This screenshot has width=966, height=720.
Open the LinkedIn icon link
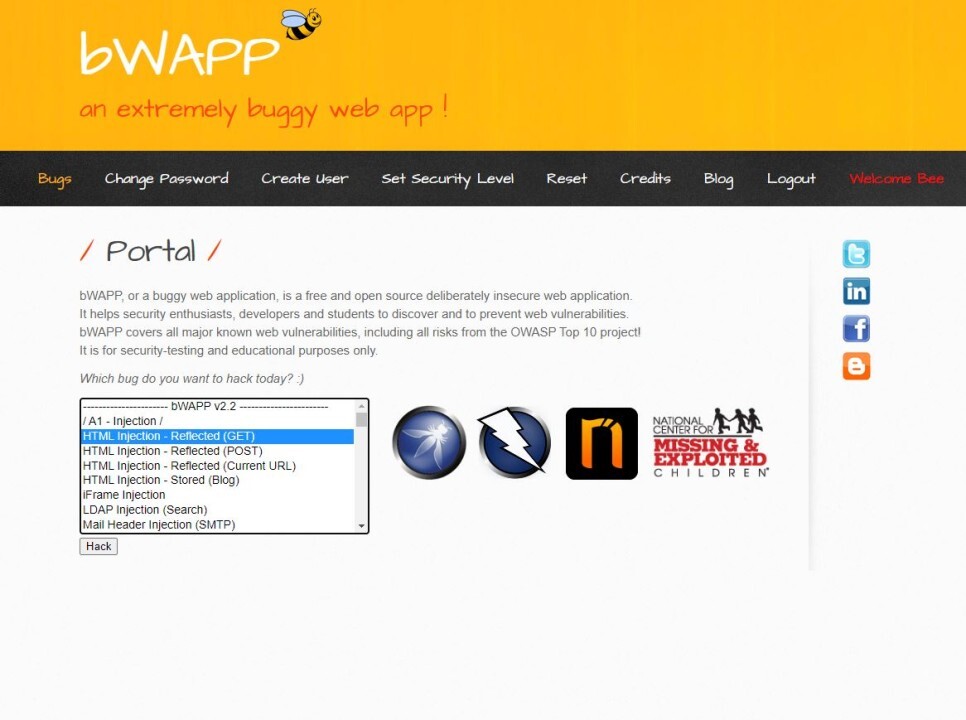pos(856,291)
